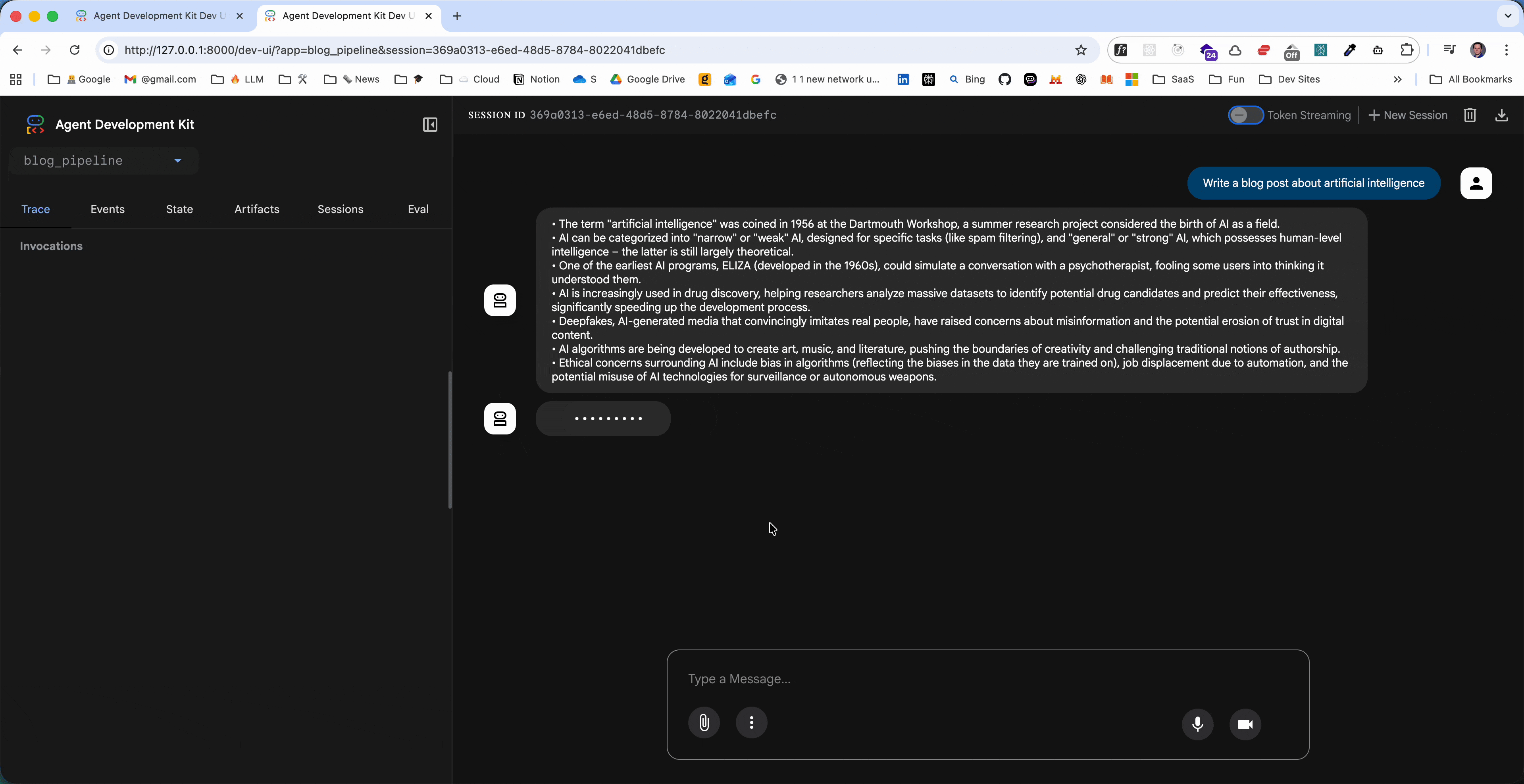Screen dimensions: 1524x784
Task: Click the delete session trash icon
Action: (1470, 115)
